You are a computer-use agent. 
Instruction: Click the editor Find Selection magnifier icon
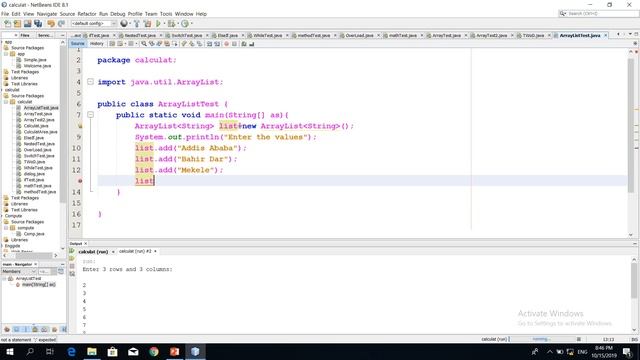point(144,44)
